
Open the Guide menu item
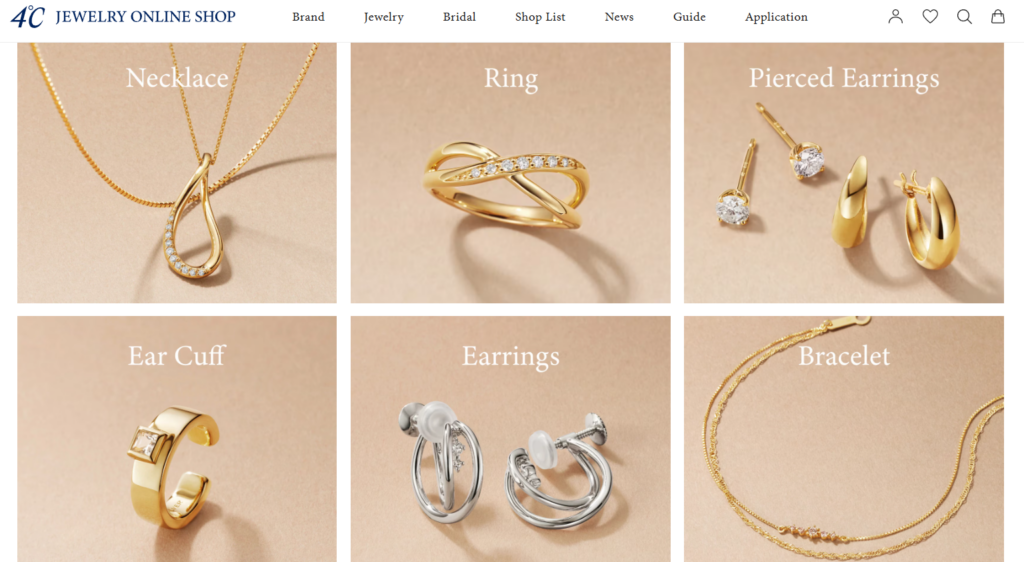(689, 17)
